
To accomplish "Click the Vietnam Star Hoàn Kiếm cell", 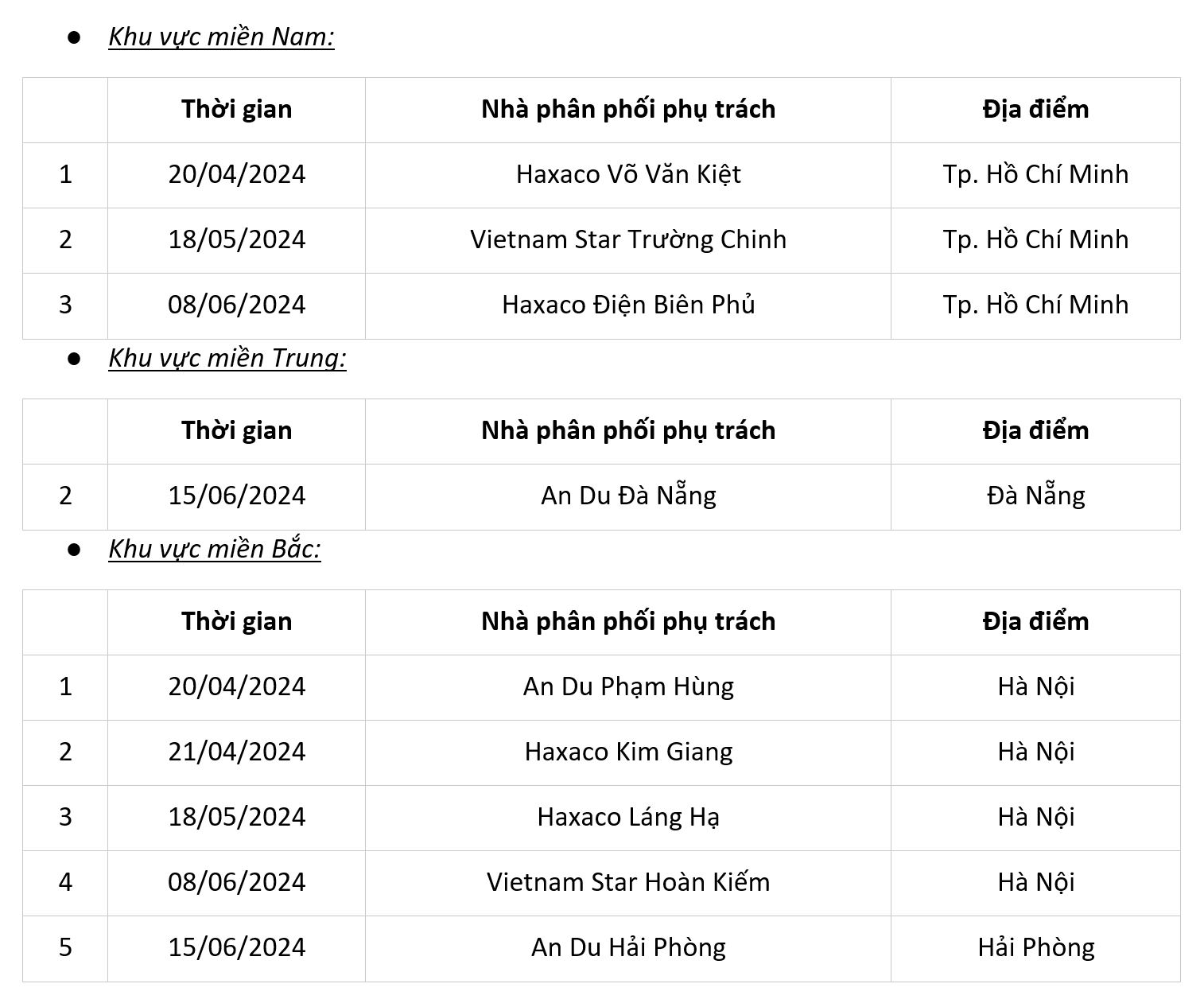I will (x=628, y=882).
